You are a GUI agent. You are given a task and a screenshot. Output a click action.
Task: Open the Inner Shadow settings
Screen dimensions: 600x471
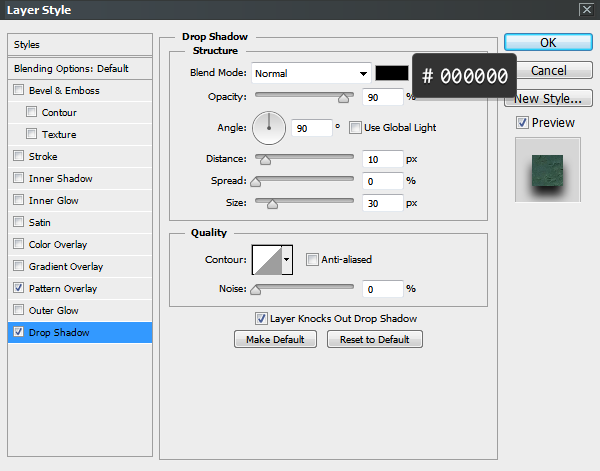61,179
